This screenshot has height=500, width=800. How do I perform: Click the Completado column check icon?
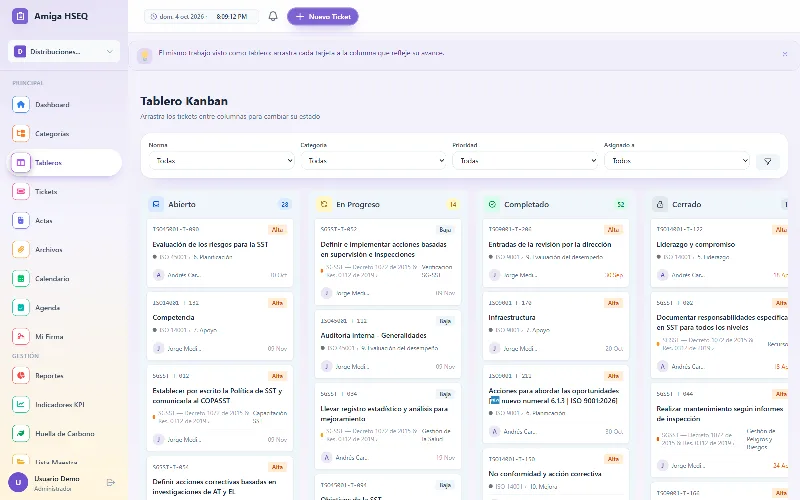tap(492, 204)
